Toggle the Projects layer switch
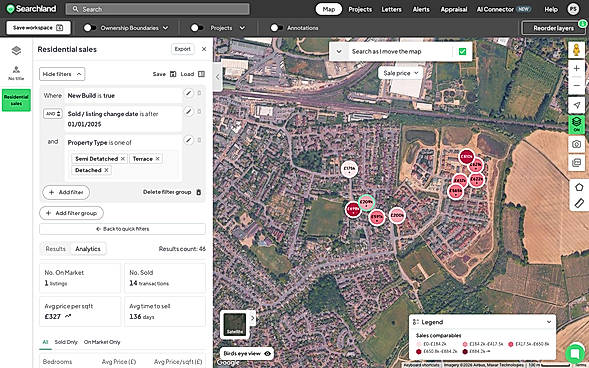Viewport: 589px width, 368px height. click(x=197, y=28)
